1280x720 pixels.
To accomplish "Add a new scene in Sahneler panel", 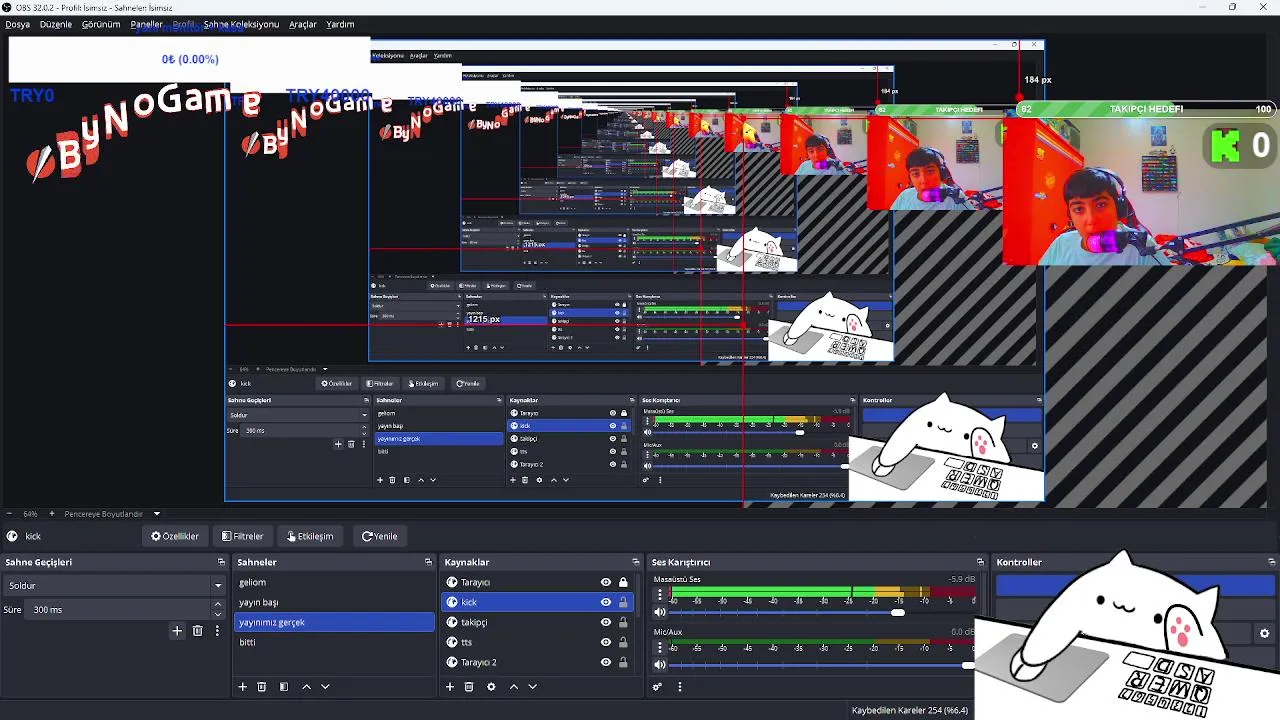I will coord(242,687).
